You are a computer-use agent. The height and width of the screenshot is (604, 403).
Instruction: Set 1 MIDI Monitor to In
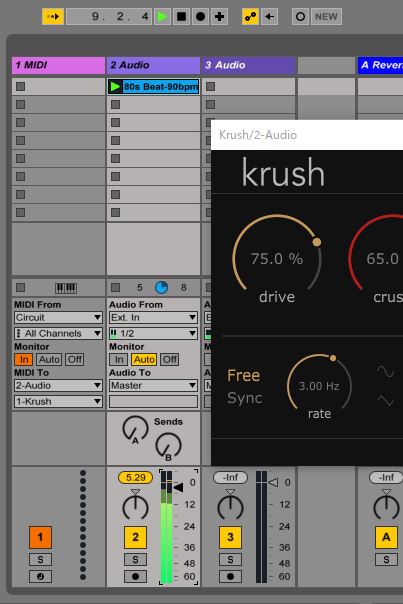24,359
